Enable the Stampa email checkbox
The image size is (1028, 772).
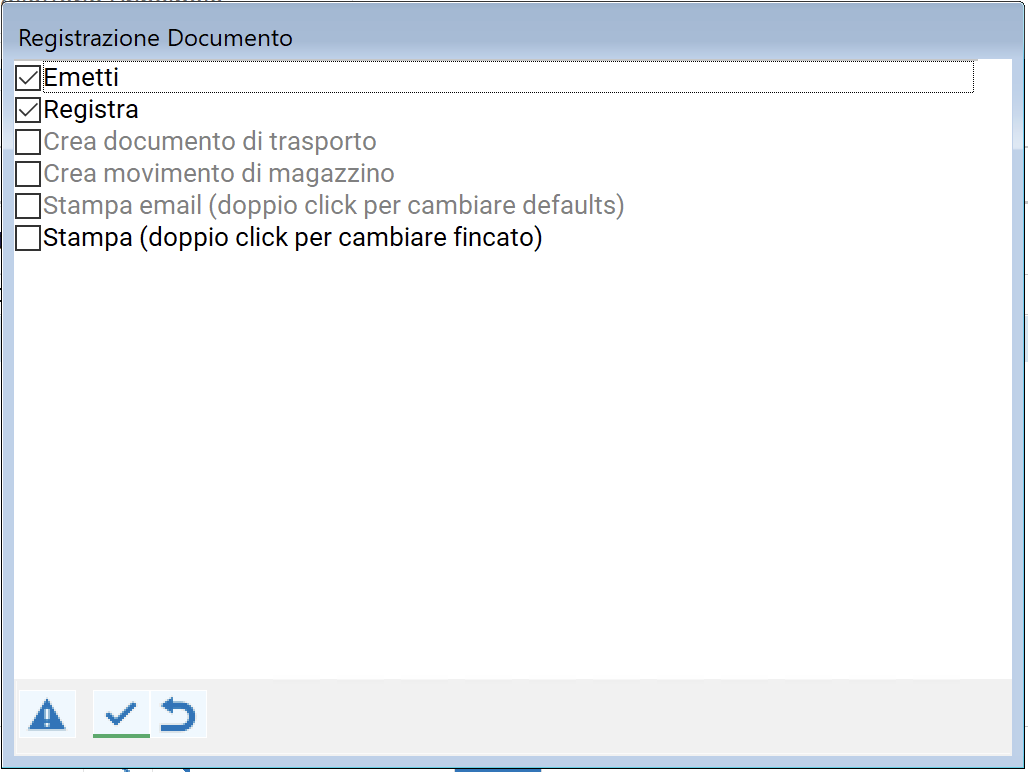tap(28, 206)
